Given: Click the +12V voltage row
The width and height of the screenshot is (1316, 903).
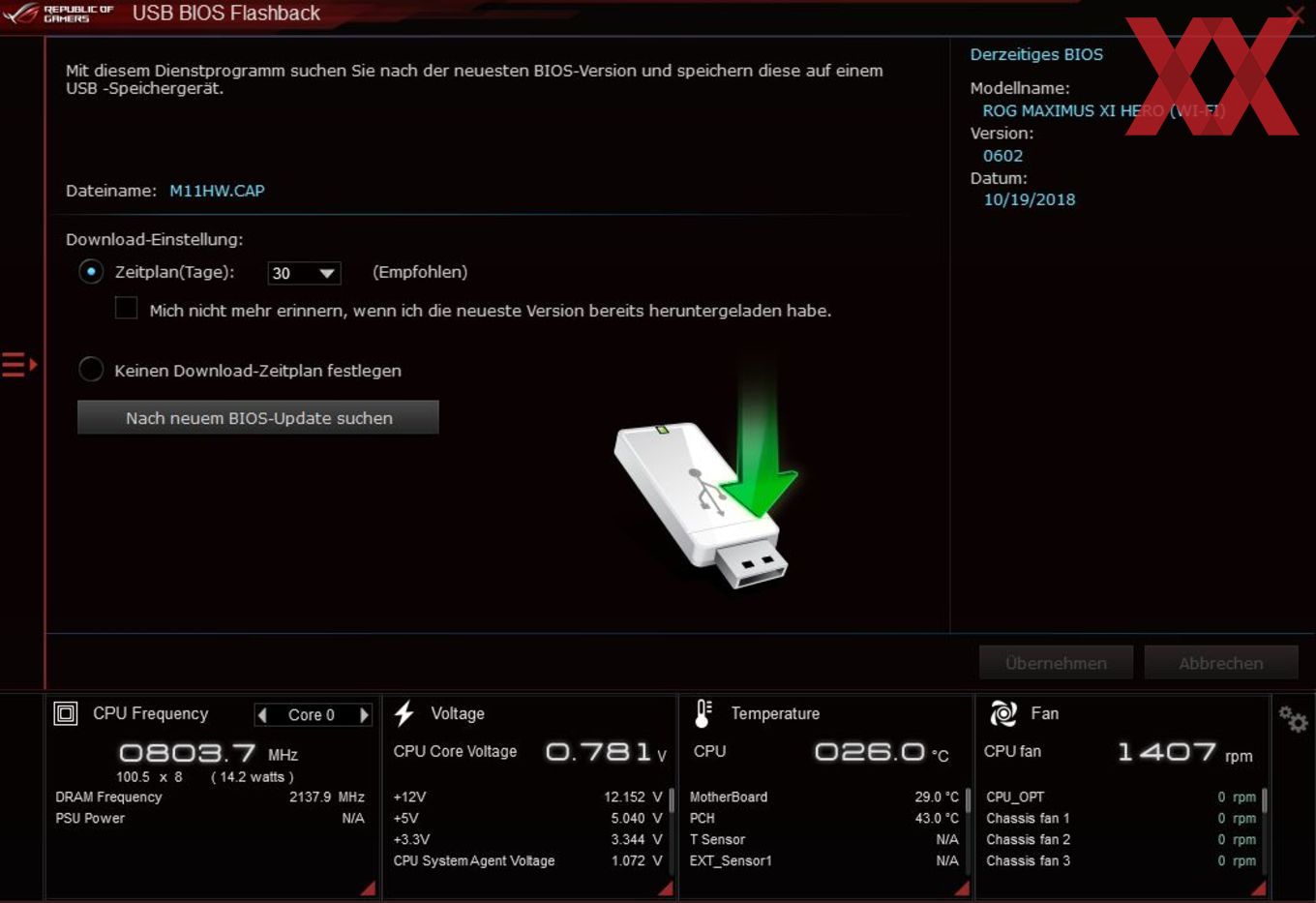Looking at the screenshot, I should 527,797.
